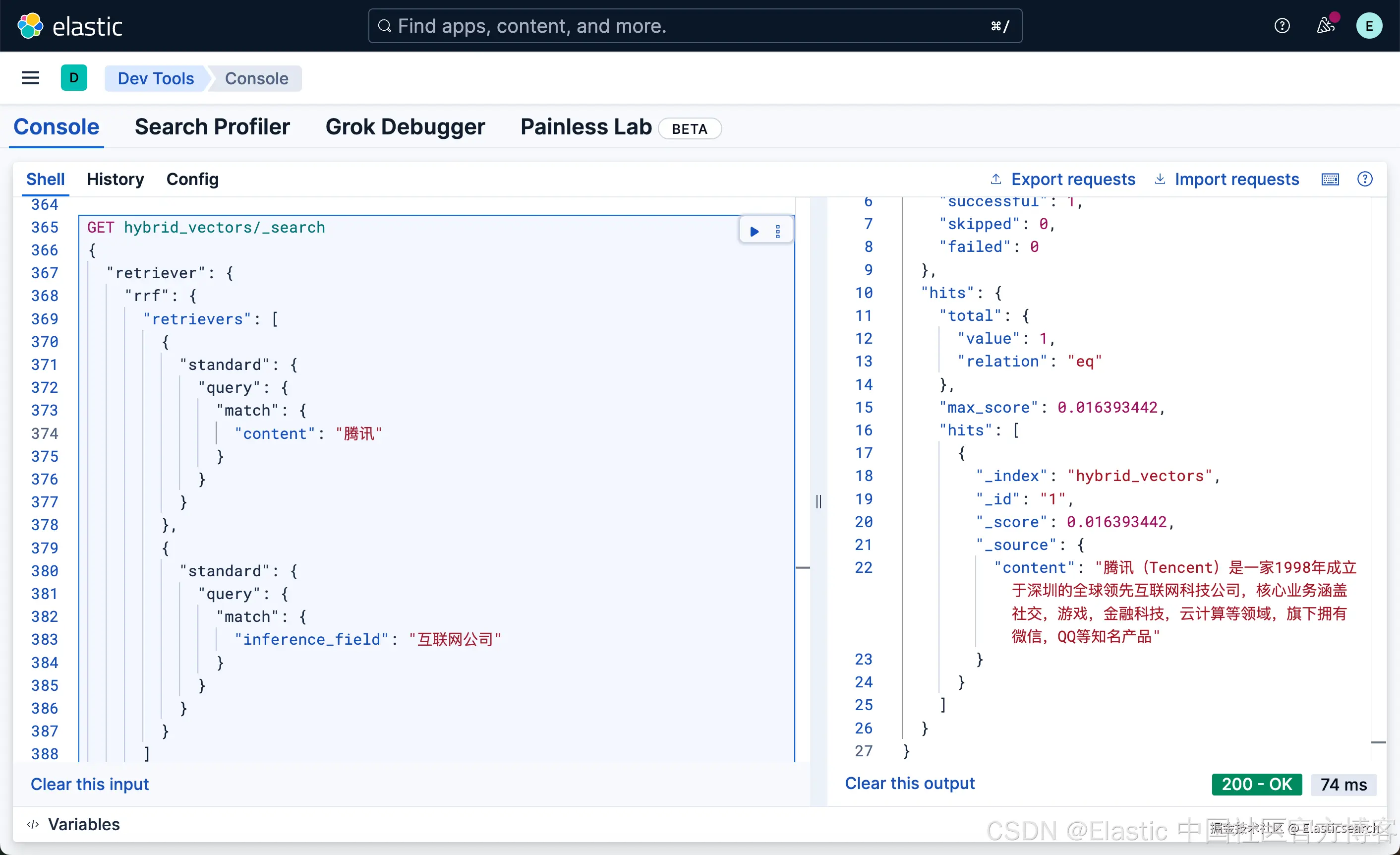1400x855 pixels.
Task: Click Export requests
Action: tap(1062, 180)
